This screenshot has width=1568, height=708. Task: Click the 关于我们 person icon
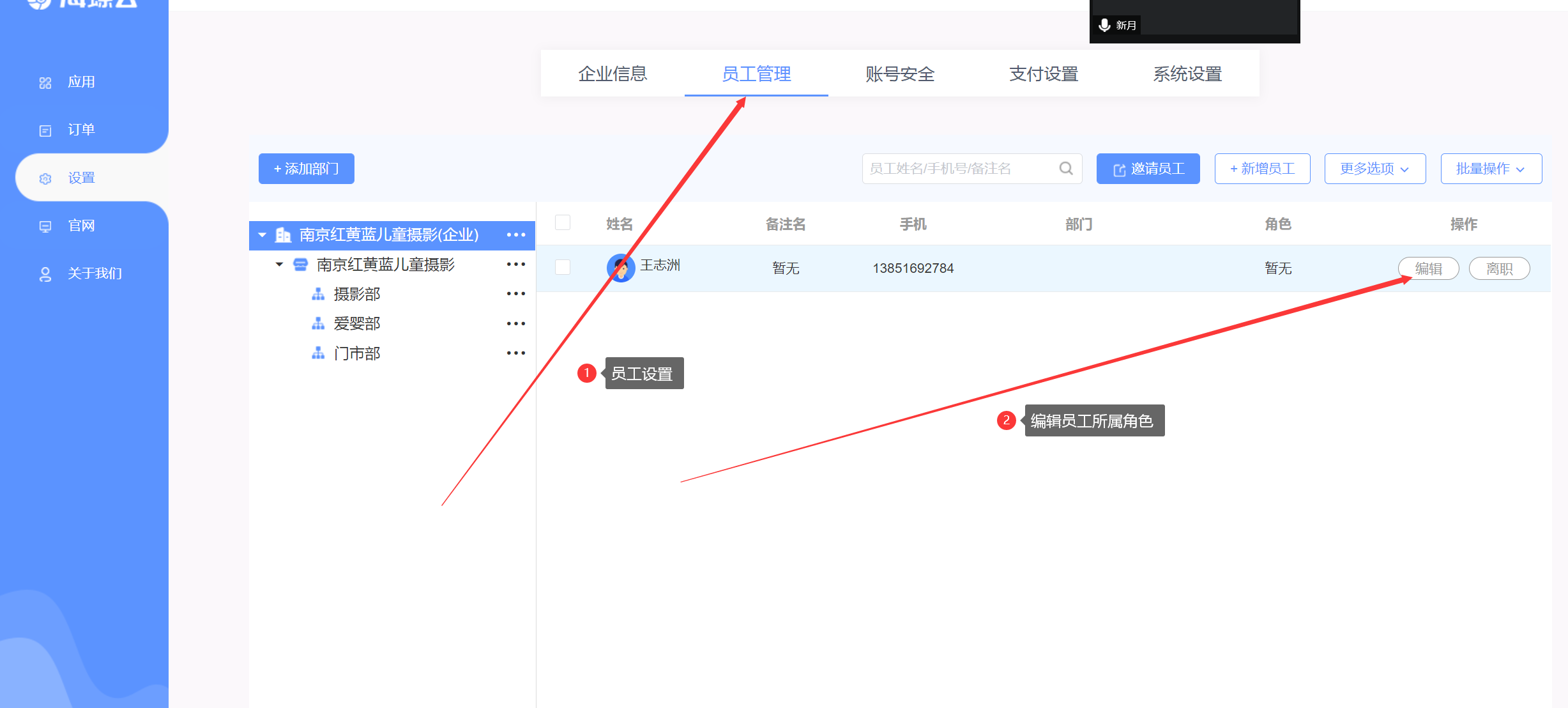point(45,274)
